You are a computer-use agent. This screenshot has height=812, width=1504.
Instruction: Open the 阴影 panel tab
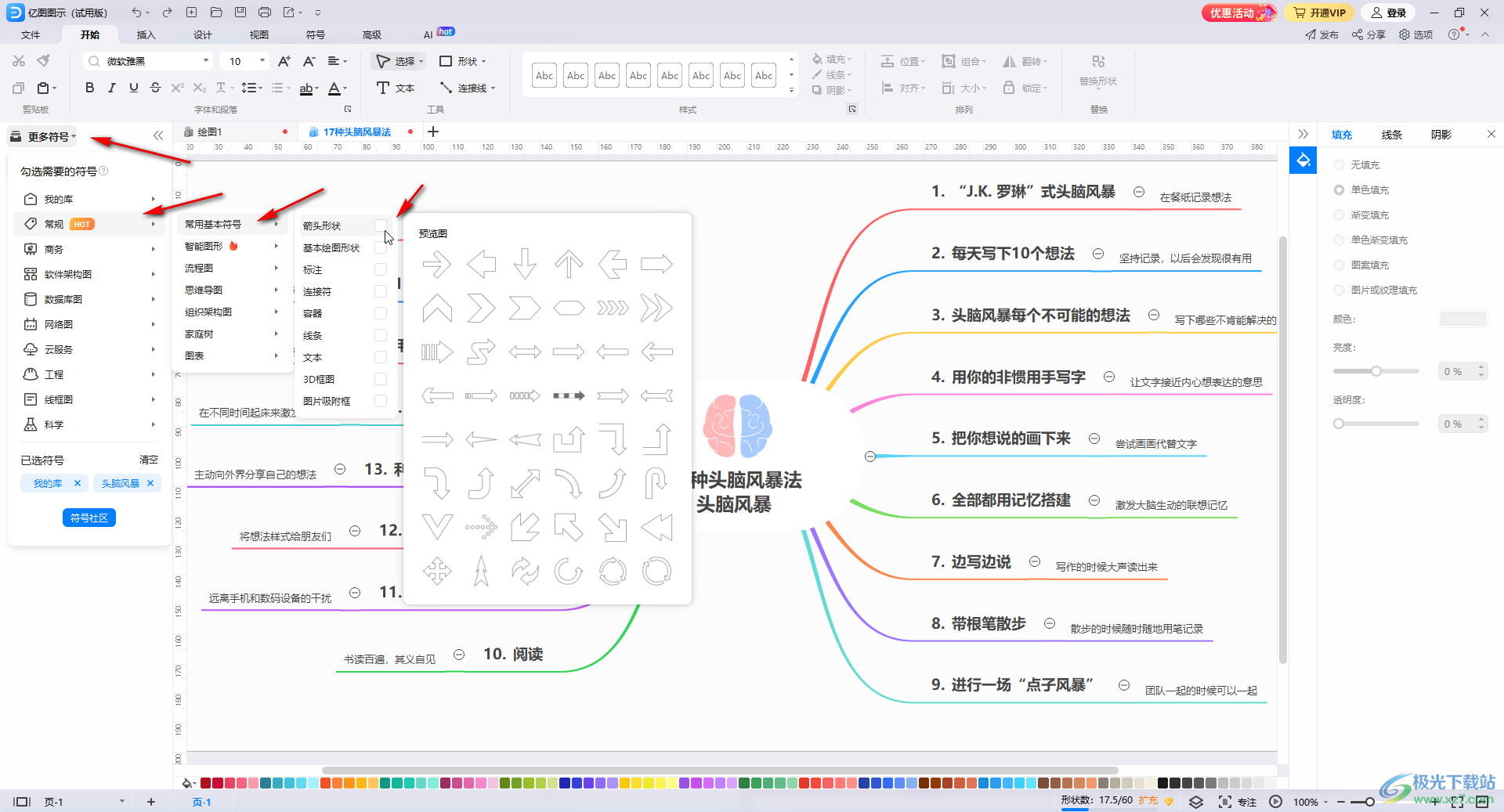pyautogui.click(x=1441, y=135)
